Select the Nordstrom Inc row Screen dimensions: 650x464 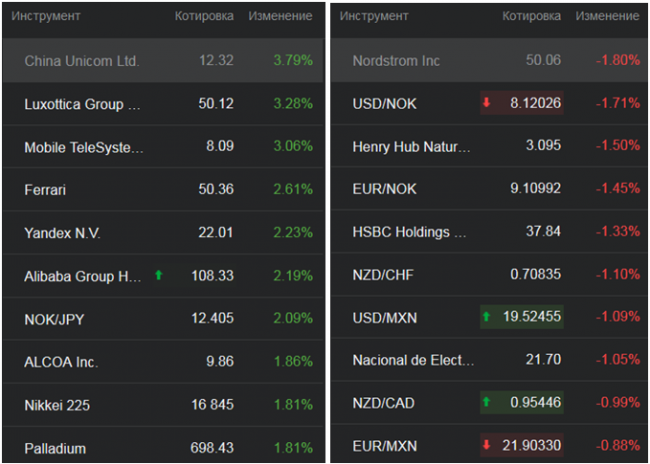[396, 61]
